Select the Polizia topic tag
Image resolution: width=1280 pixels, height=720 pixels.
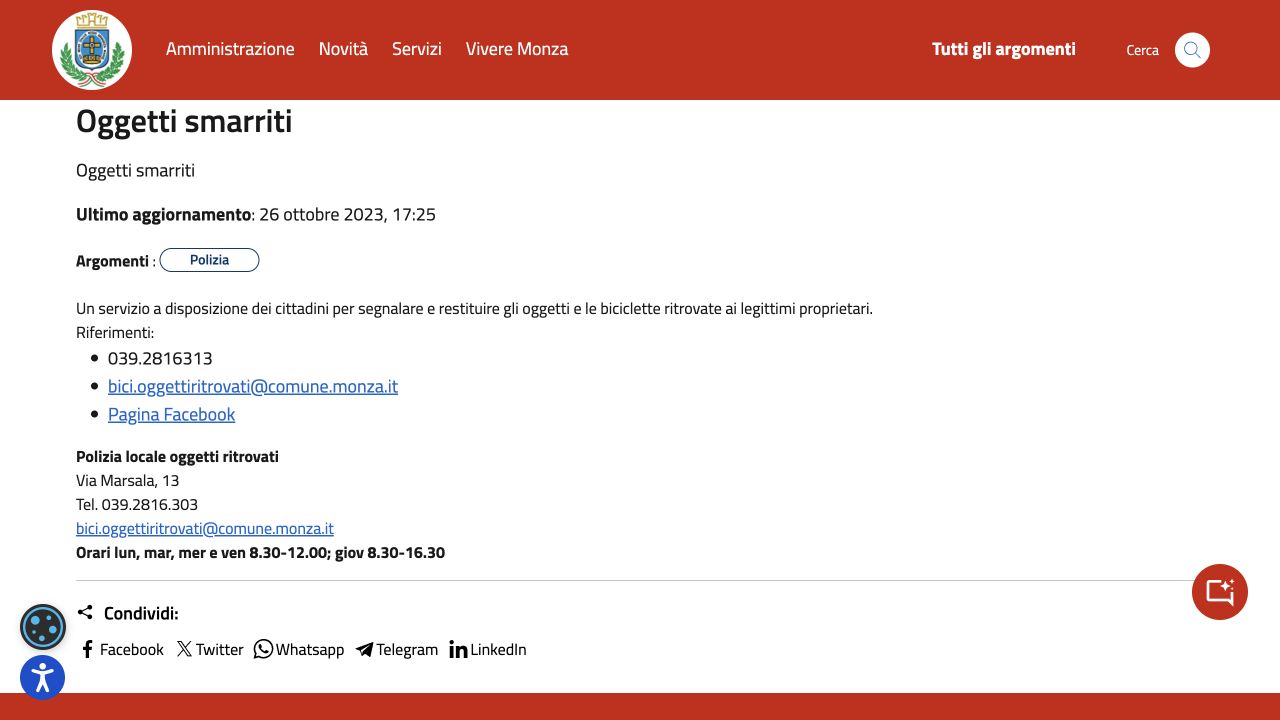(209, 260)
